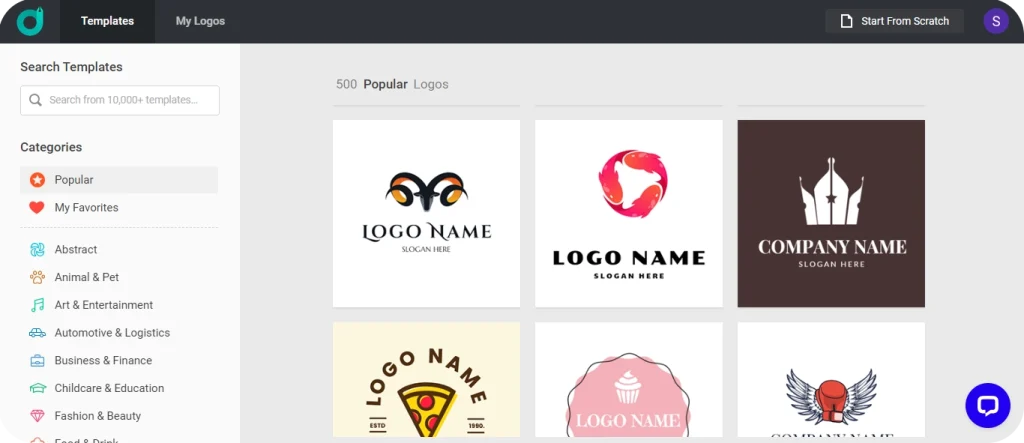Select the ram horns logo template

tap(426, 213)
